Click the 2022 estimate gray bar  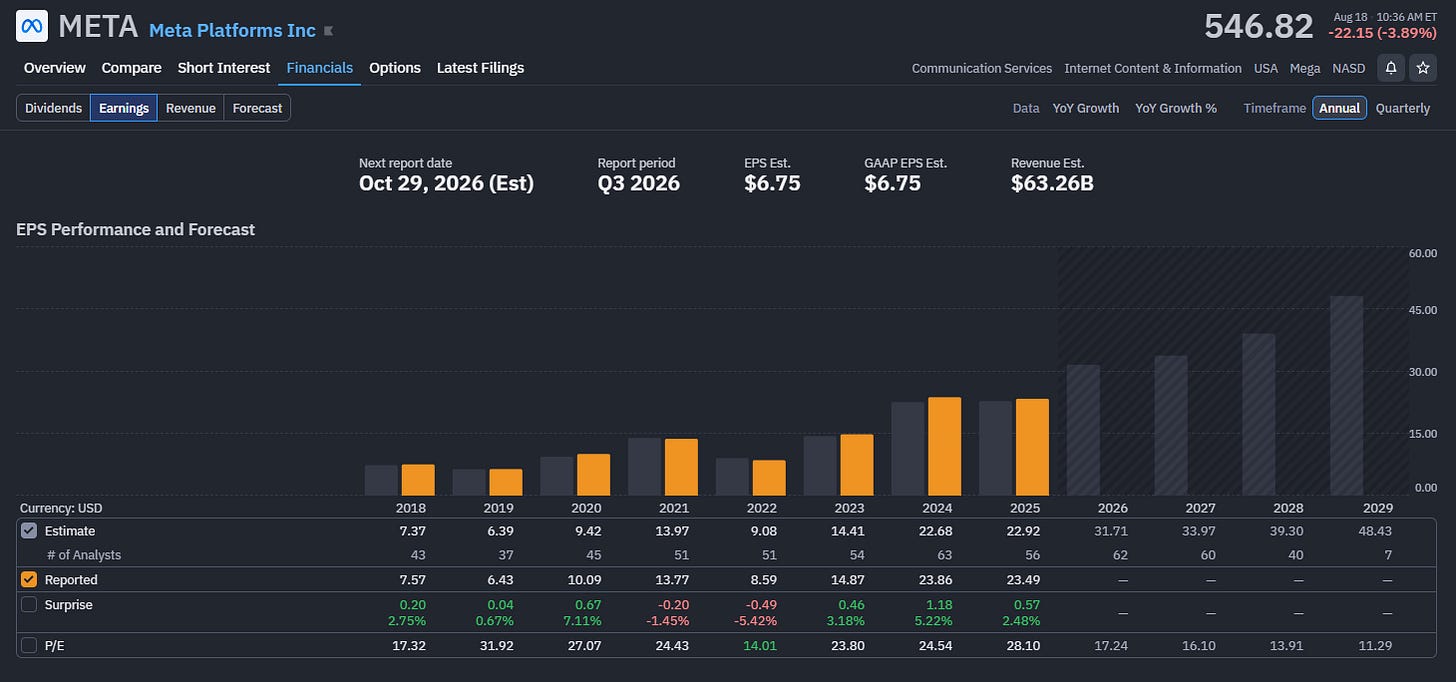pyautogui.click(x=732, y=476)
